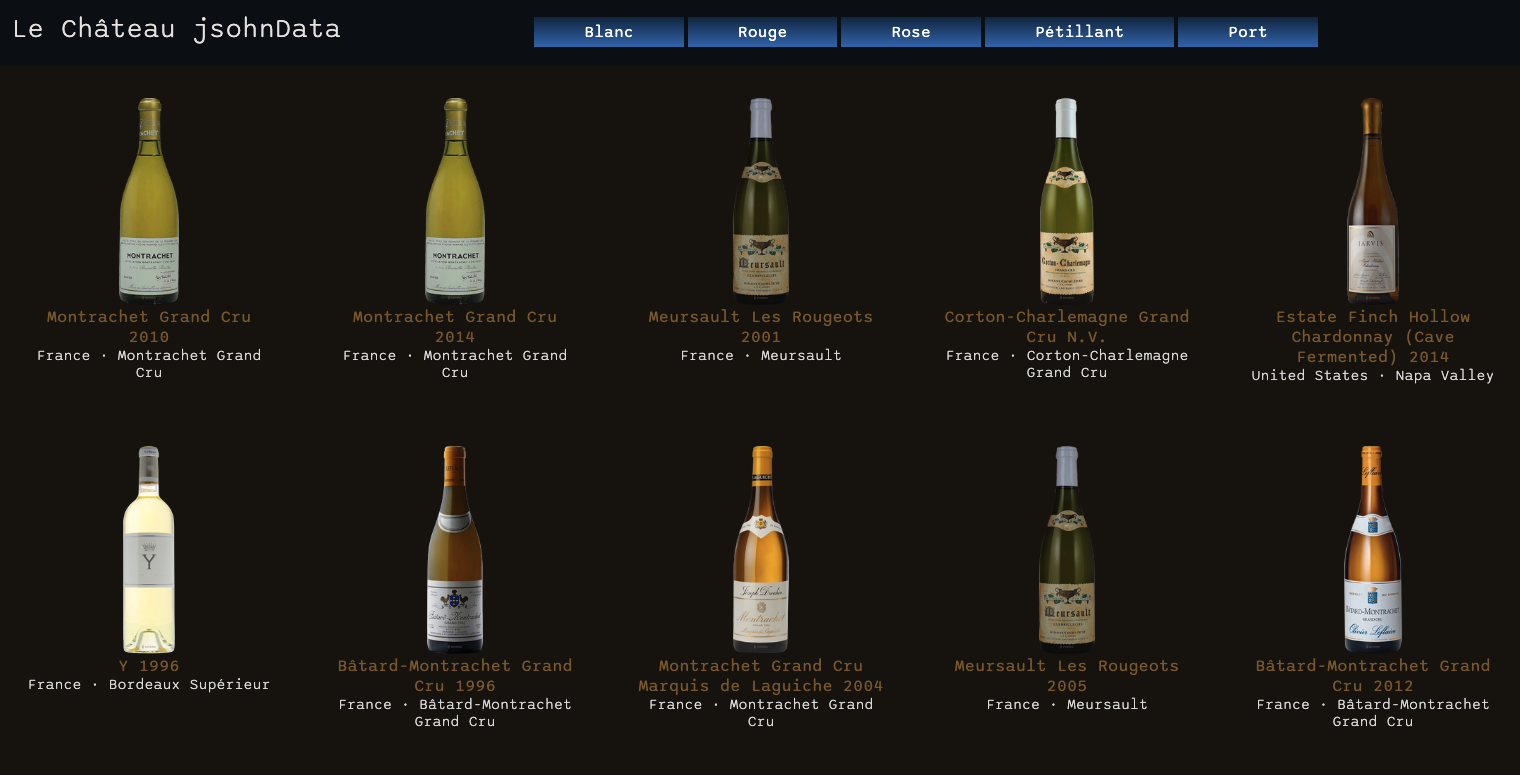Open Montrachet Grand Cru 2014 bottle image
Viewport: 1520px width, 775px height.
(455, 200)
